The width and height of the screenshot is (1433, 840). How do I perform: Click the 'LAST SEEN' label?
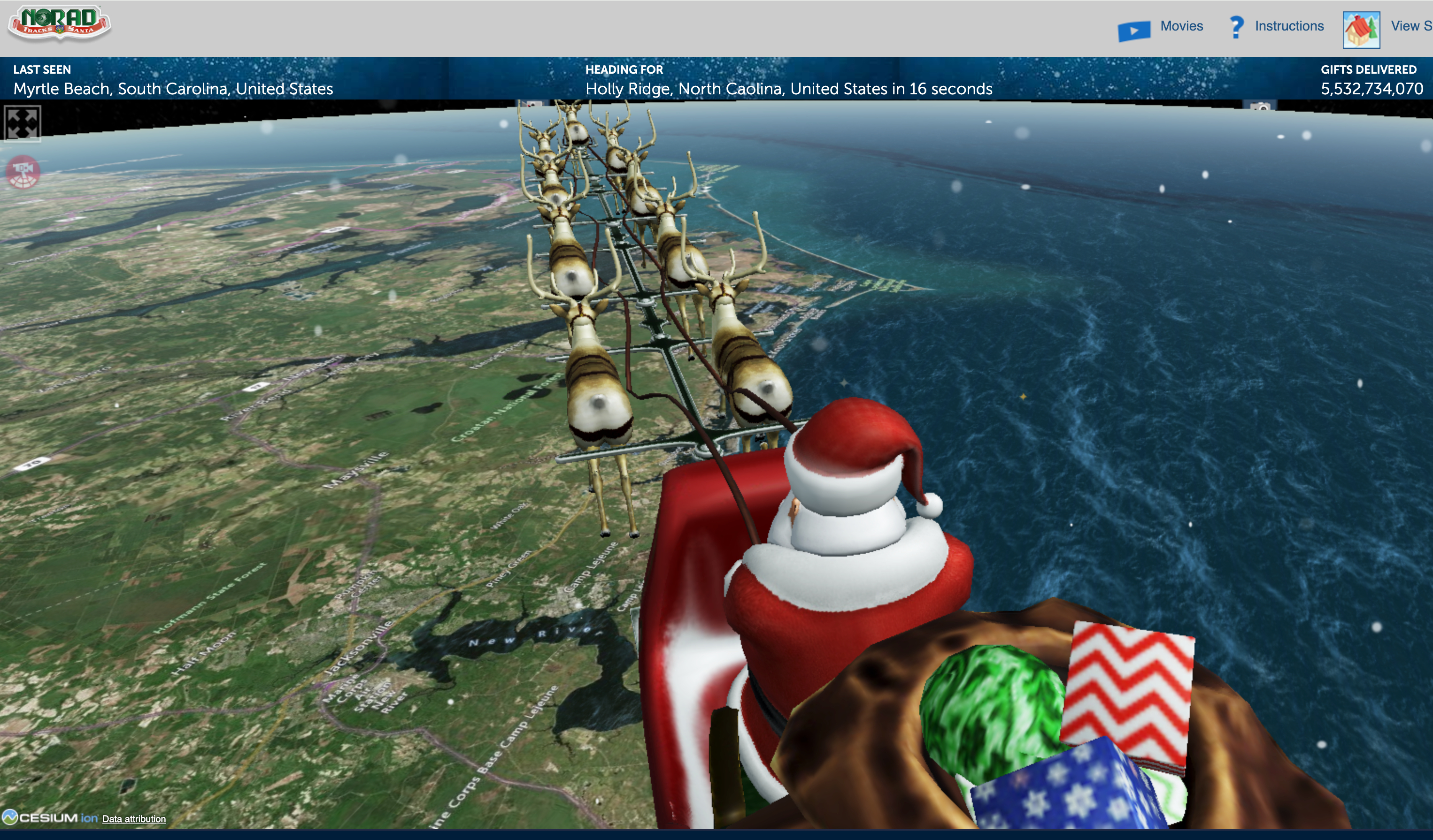coord(42,69)
